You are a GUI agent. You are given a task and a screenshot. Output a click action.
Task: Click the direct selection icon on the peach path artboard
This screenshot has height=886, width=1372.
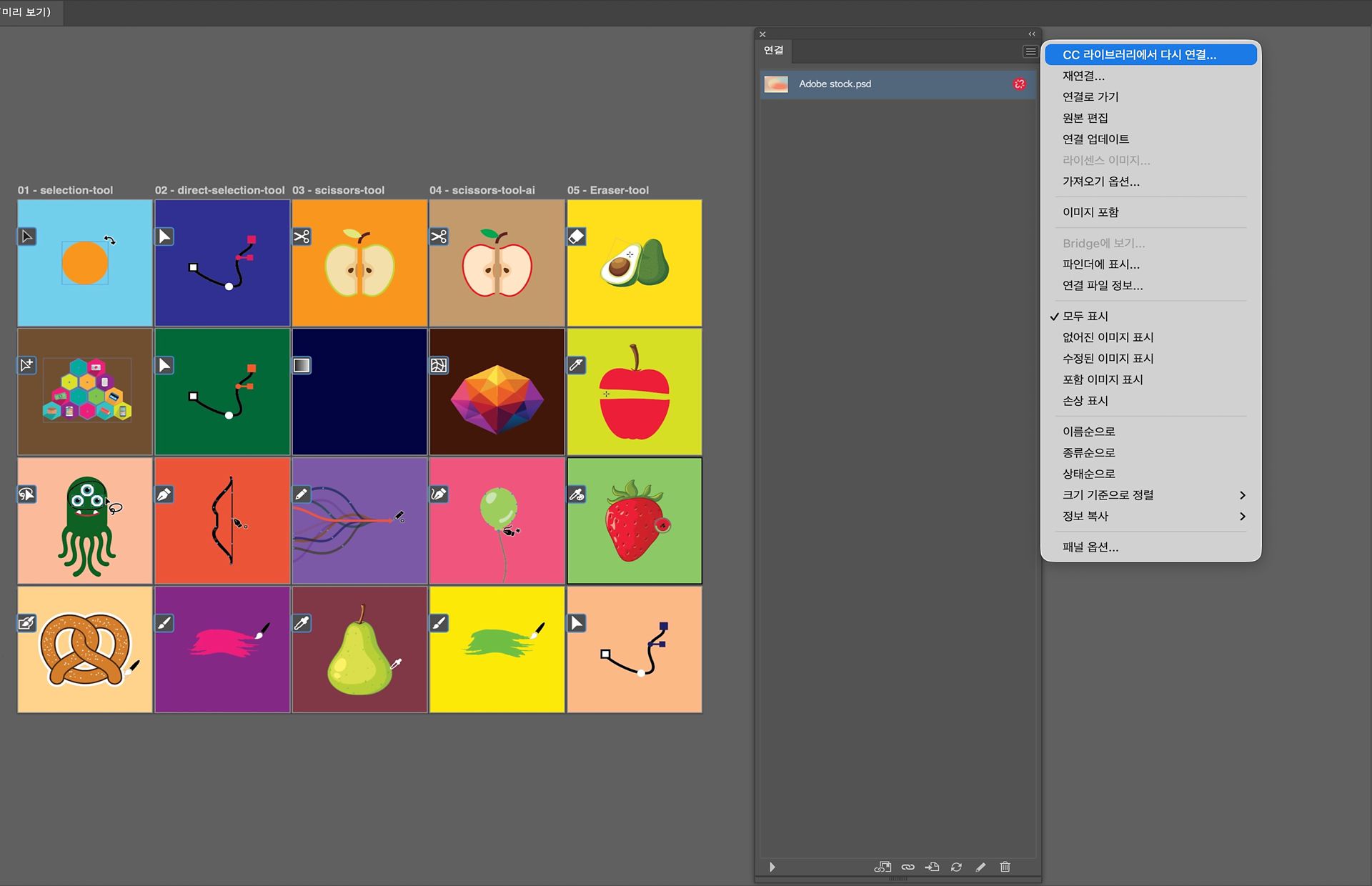tap(577, 623)
